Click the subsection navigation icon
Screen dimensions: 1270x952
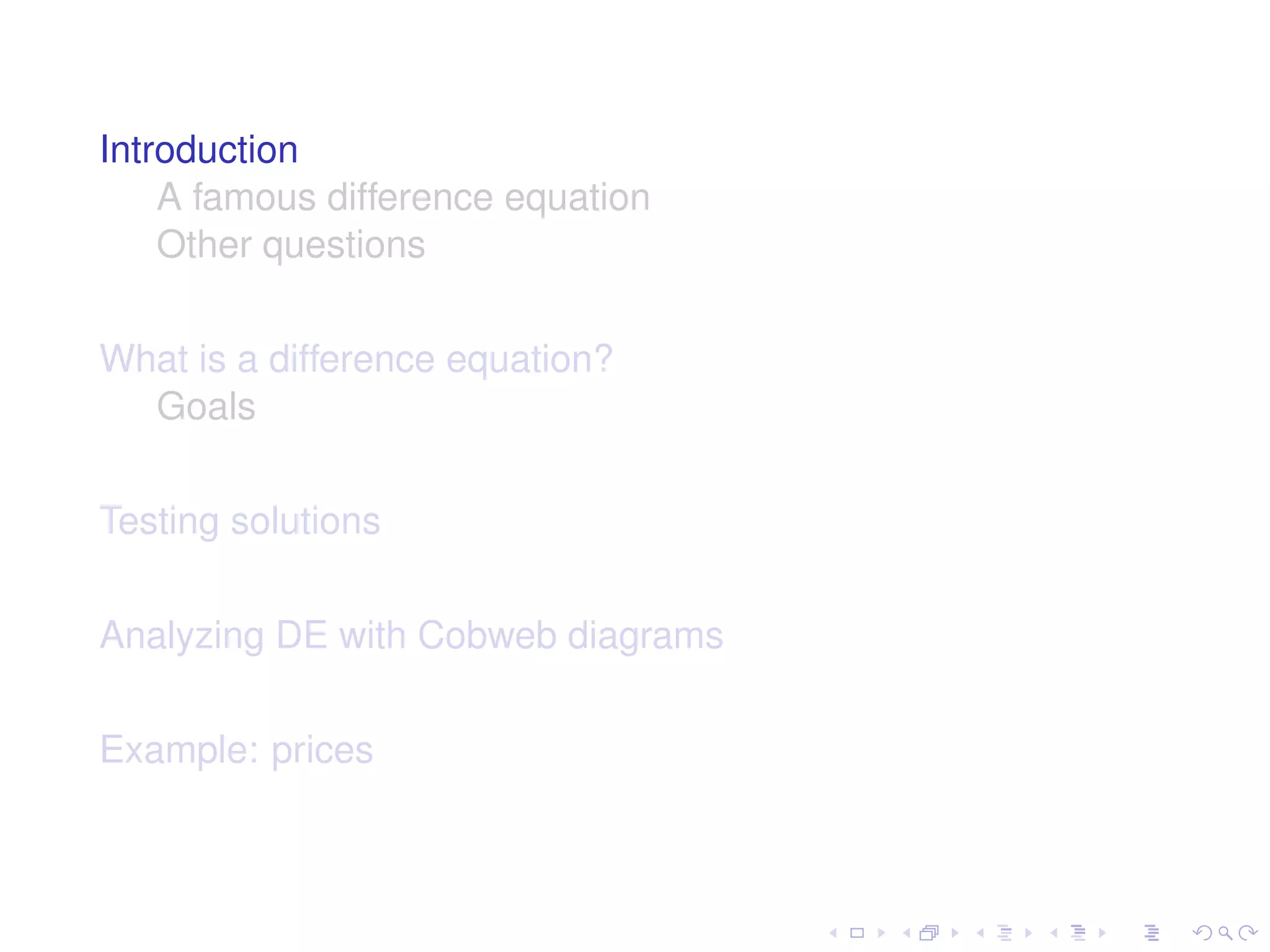click(1005, 932)
